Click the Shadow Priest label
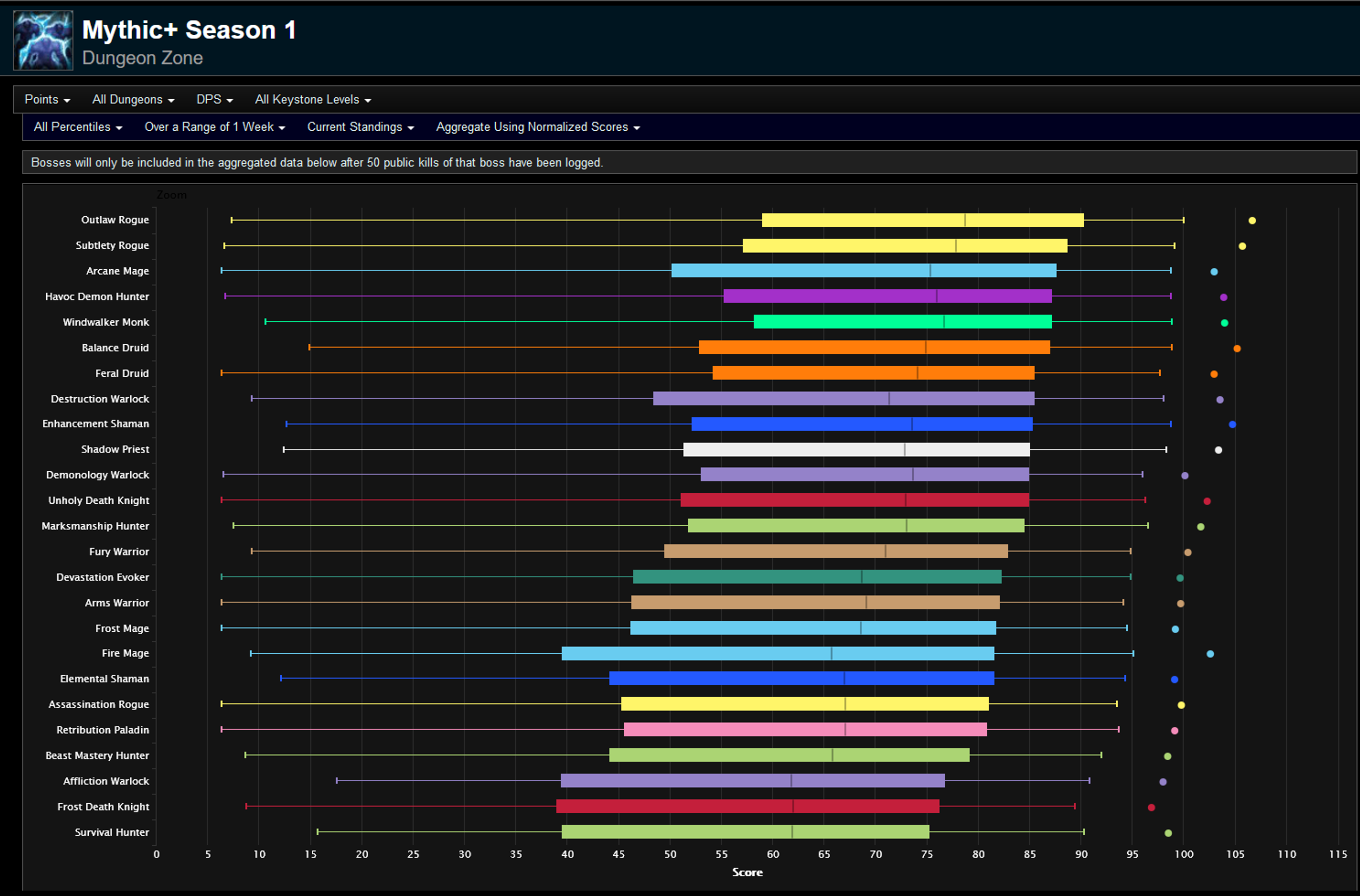This screenshot has width=1360, height=896. click(x=115, y=449)
